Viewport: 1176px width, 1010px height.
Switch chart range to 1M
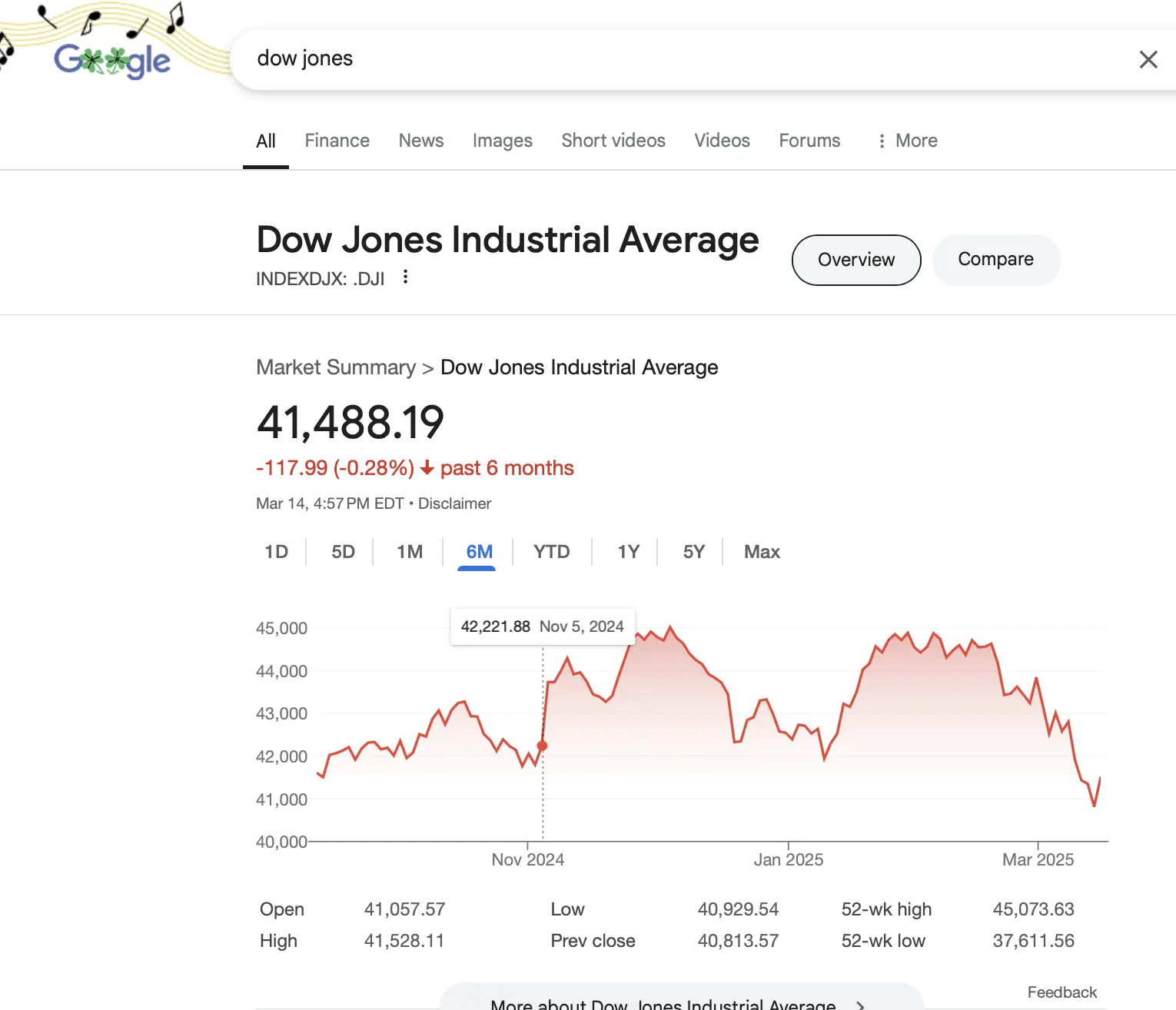click(410, 552)
